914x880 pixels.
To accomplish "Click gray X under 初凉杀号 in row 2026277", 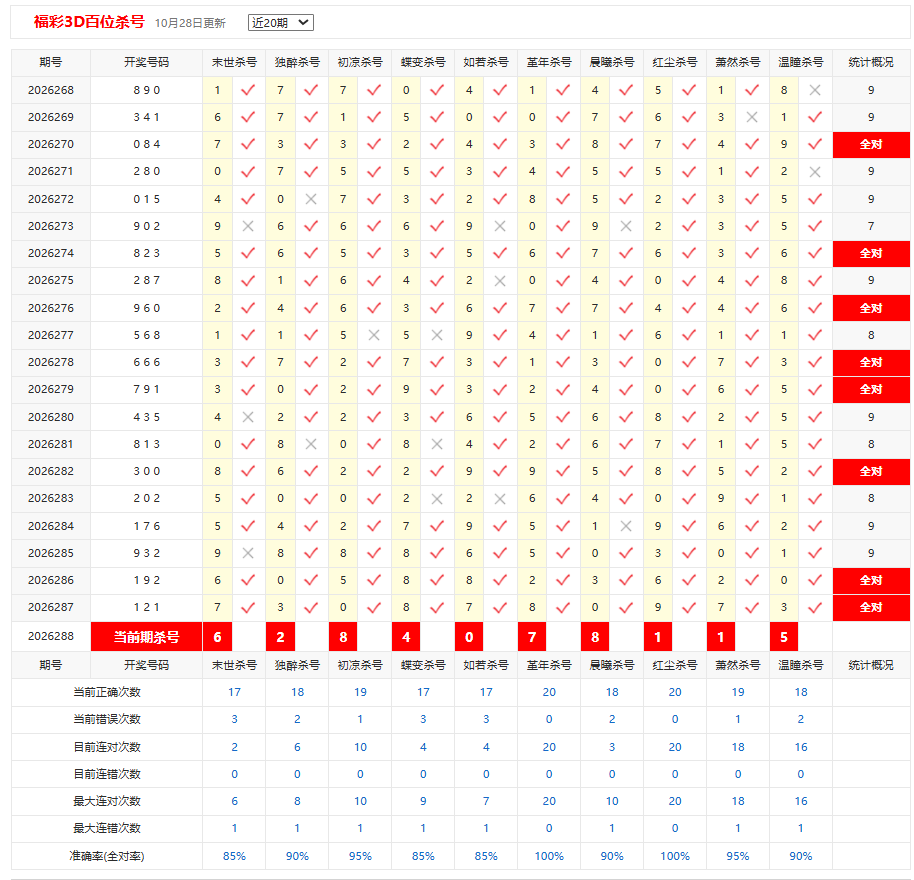I will click(x=374, y=335).
